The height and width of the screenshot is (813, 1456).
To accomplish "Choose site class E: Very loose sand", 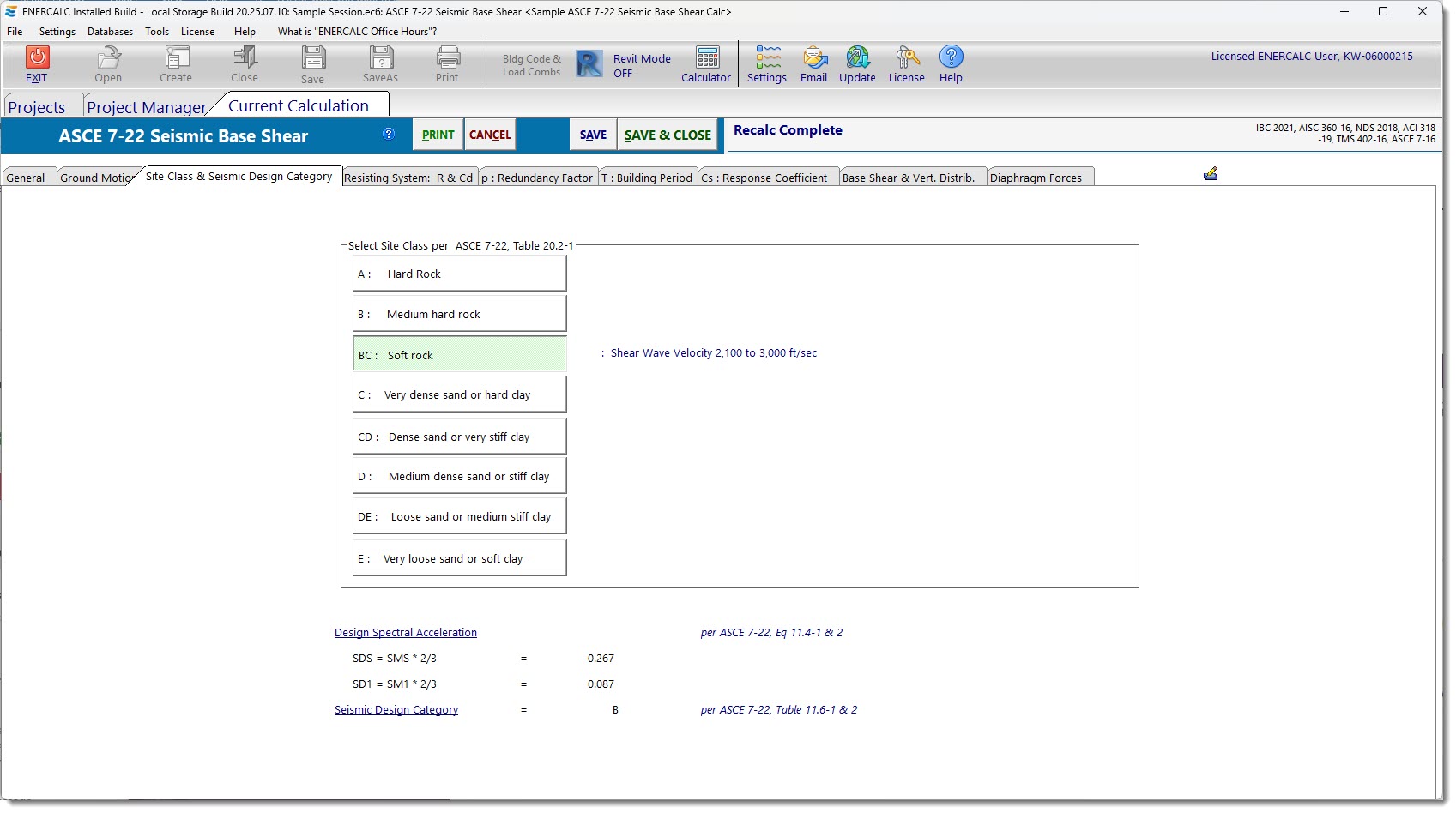I will pyautogui.click(x=459, y=558).
